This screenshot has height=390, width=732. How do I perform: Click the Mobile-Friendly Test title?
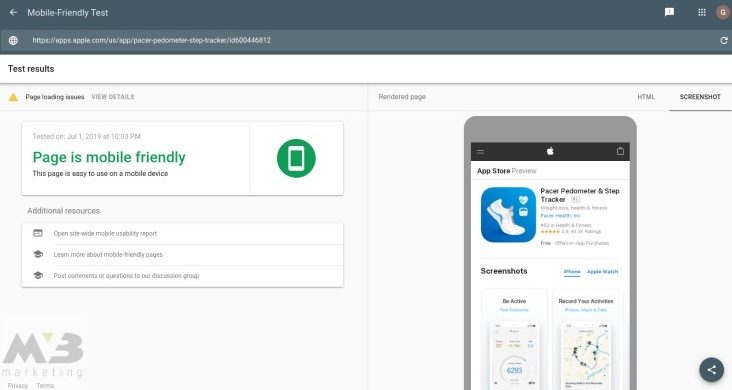(x=68, y=13)
